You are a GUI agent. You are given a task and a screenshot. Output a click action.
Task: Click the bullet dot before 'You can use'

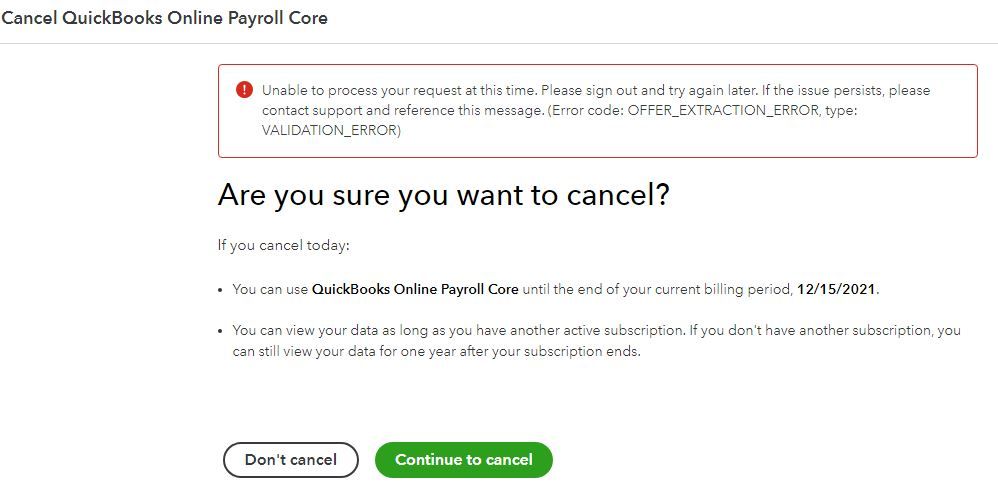click(221, 290)
